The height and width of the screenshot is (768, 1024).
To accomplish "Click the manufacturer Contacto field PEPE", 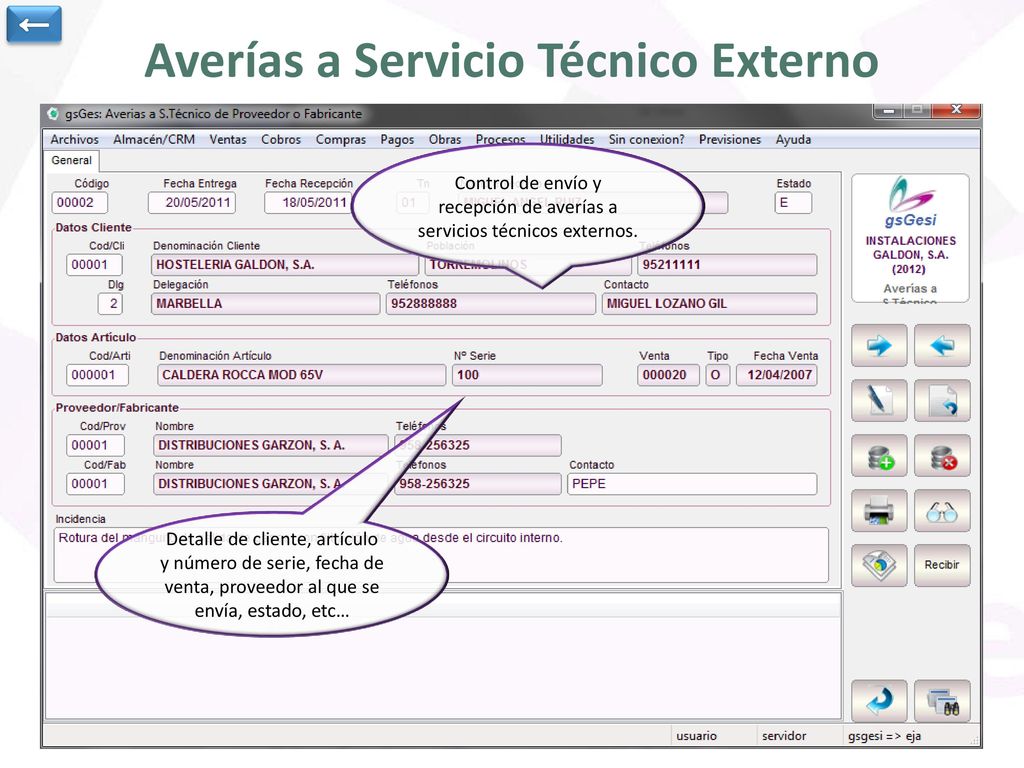I will 692,484.
